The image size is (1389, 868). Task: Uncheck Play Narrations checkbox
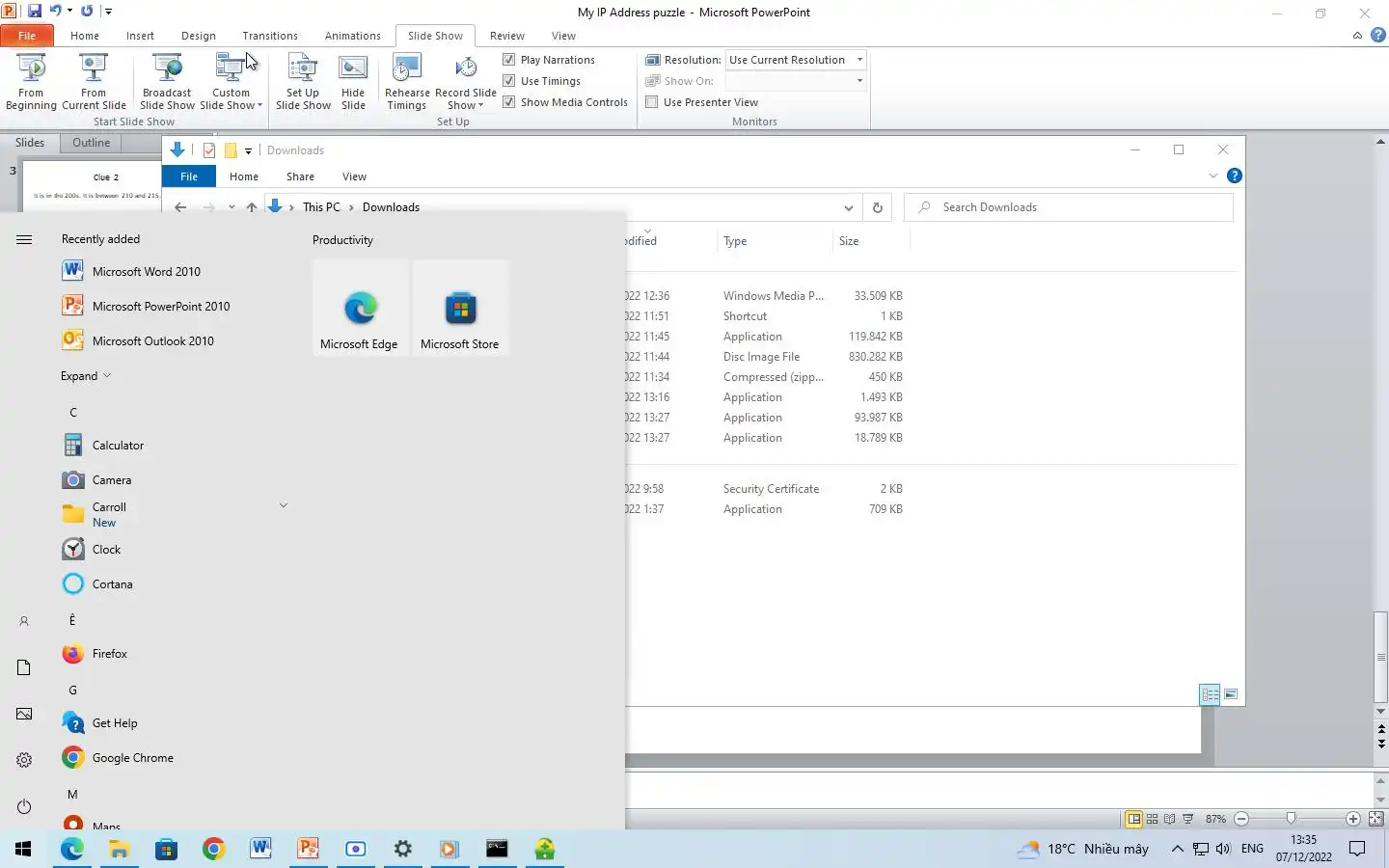click(x=509, y=60)
